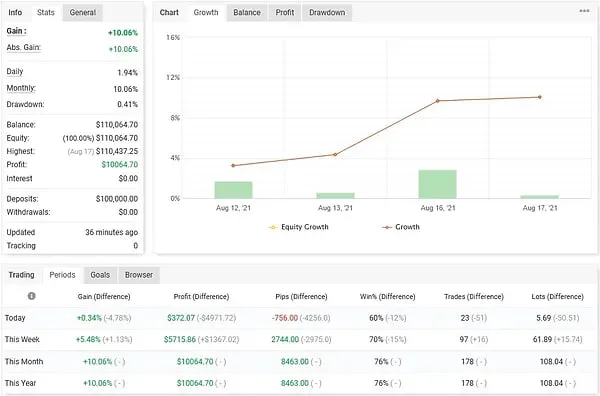Click the Trades (Difference) column header
The width and height of the screenshot is (600, 396).
click(x=474, y=297)
